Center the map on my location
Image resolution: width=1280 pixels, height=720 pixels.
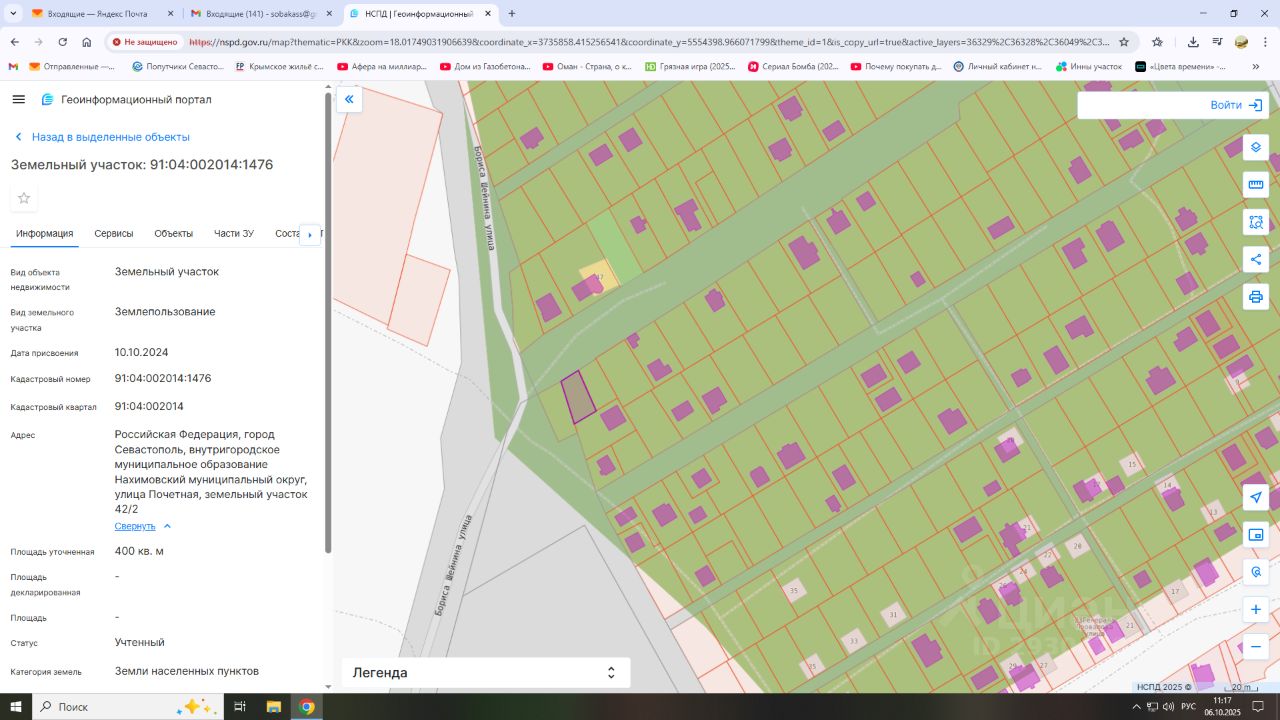point(1256,497)
